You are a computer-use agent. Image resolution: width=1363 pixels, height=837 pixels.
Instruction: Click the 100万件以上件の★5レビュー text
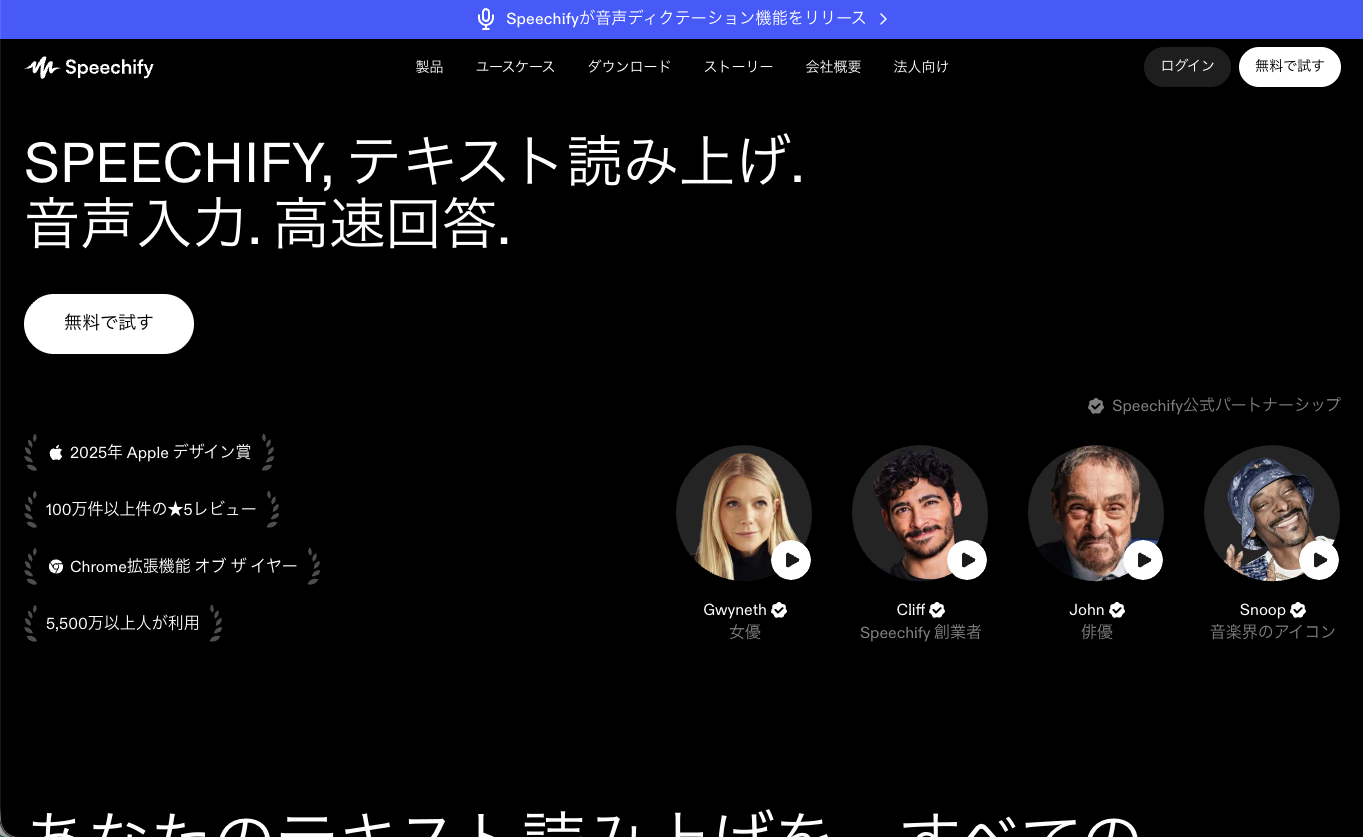coord(151,509)
